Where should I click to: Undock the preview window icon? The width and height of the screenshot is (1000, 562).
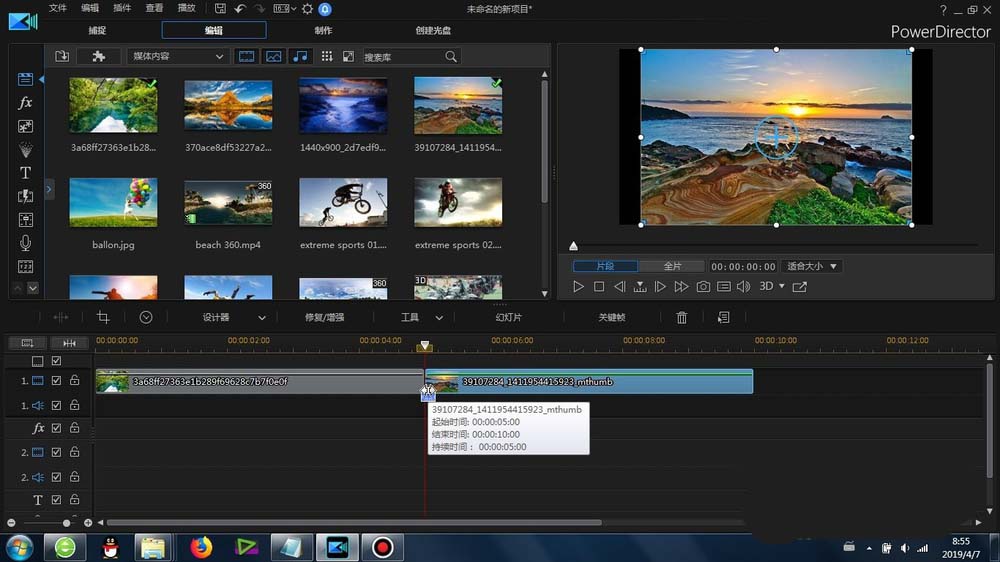799,287
